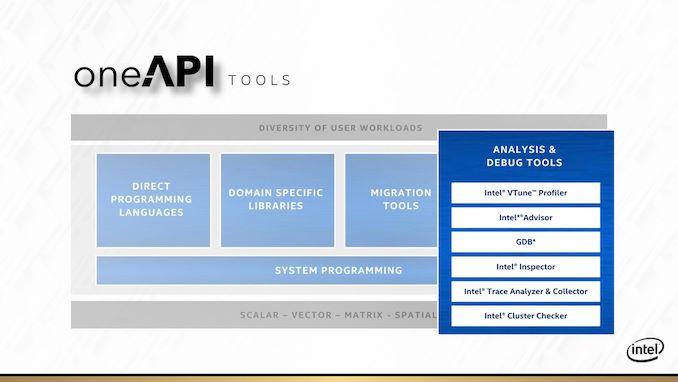
Task: Click the Analysis & Debug Tools heading
Action: 524,156
